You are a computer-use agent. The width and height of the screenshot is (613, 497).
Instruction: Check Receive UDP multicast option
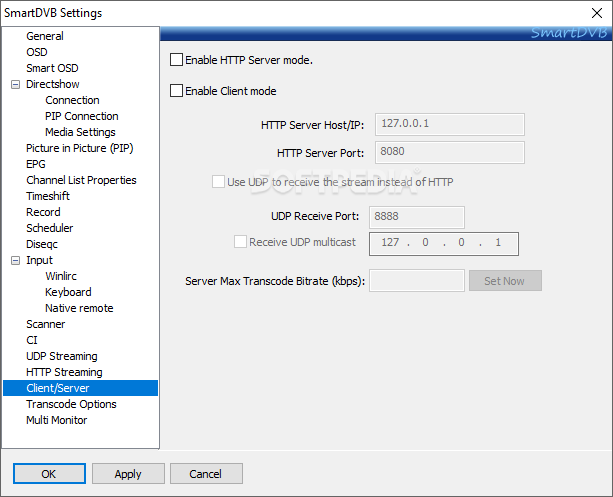click(240, 242)
